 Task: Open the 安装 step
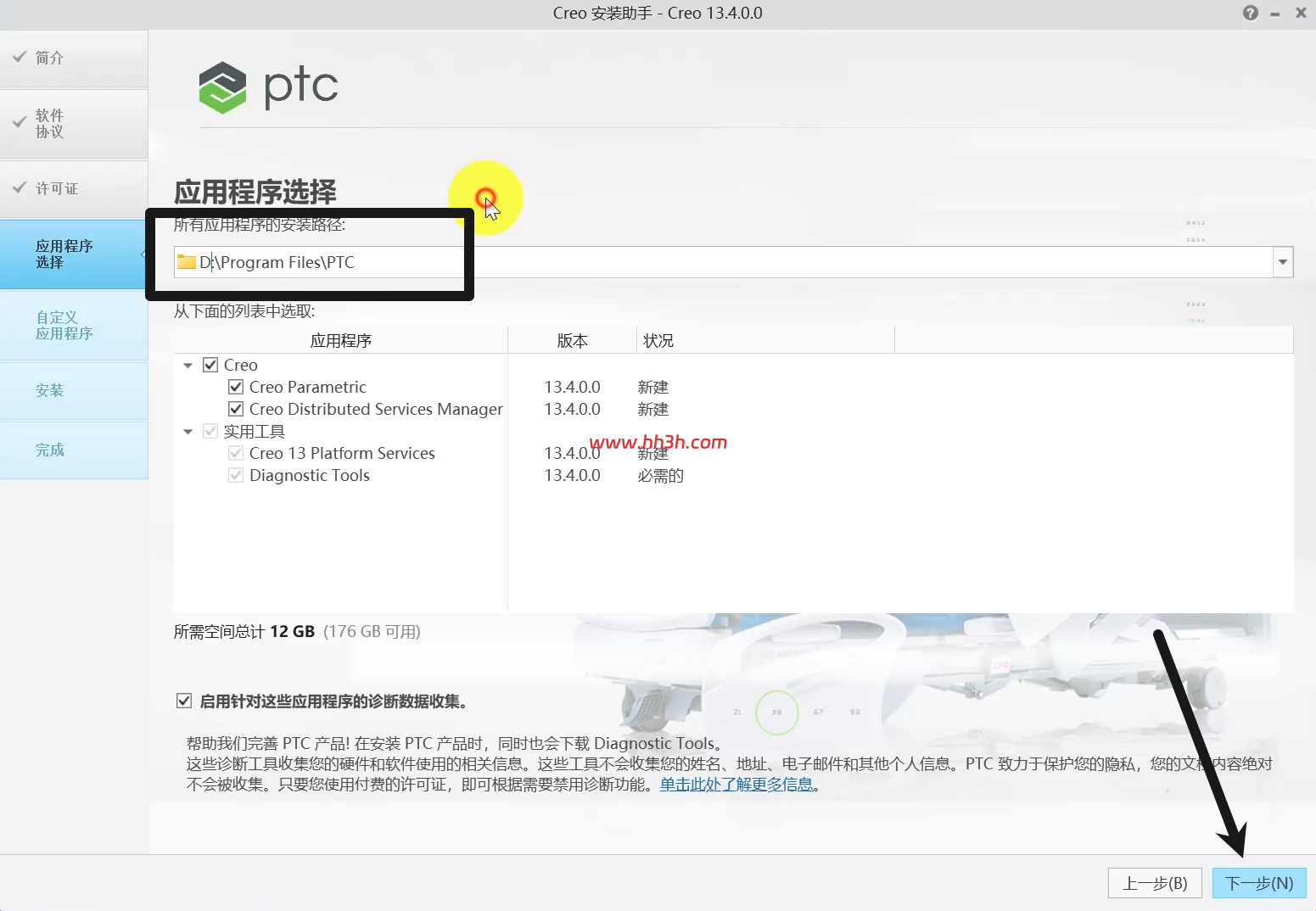click(74, 390)
